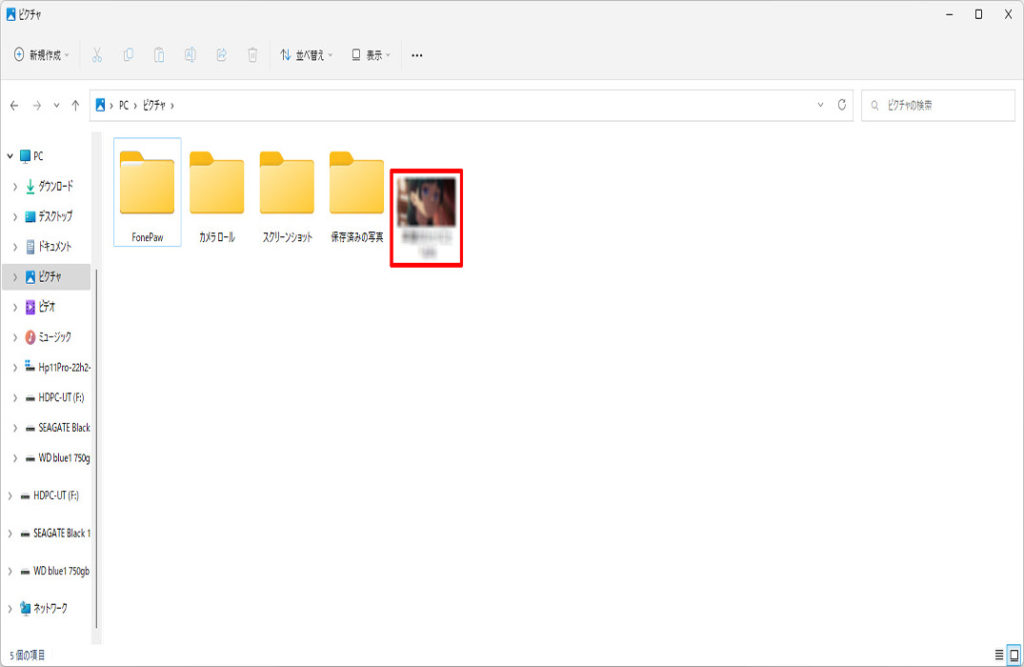Viewport: 1024px width, 667px height.
Task: Select the blurred image file thumbnail
Action: [426, 202]
